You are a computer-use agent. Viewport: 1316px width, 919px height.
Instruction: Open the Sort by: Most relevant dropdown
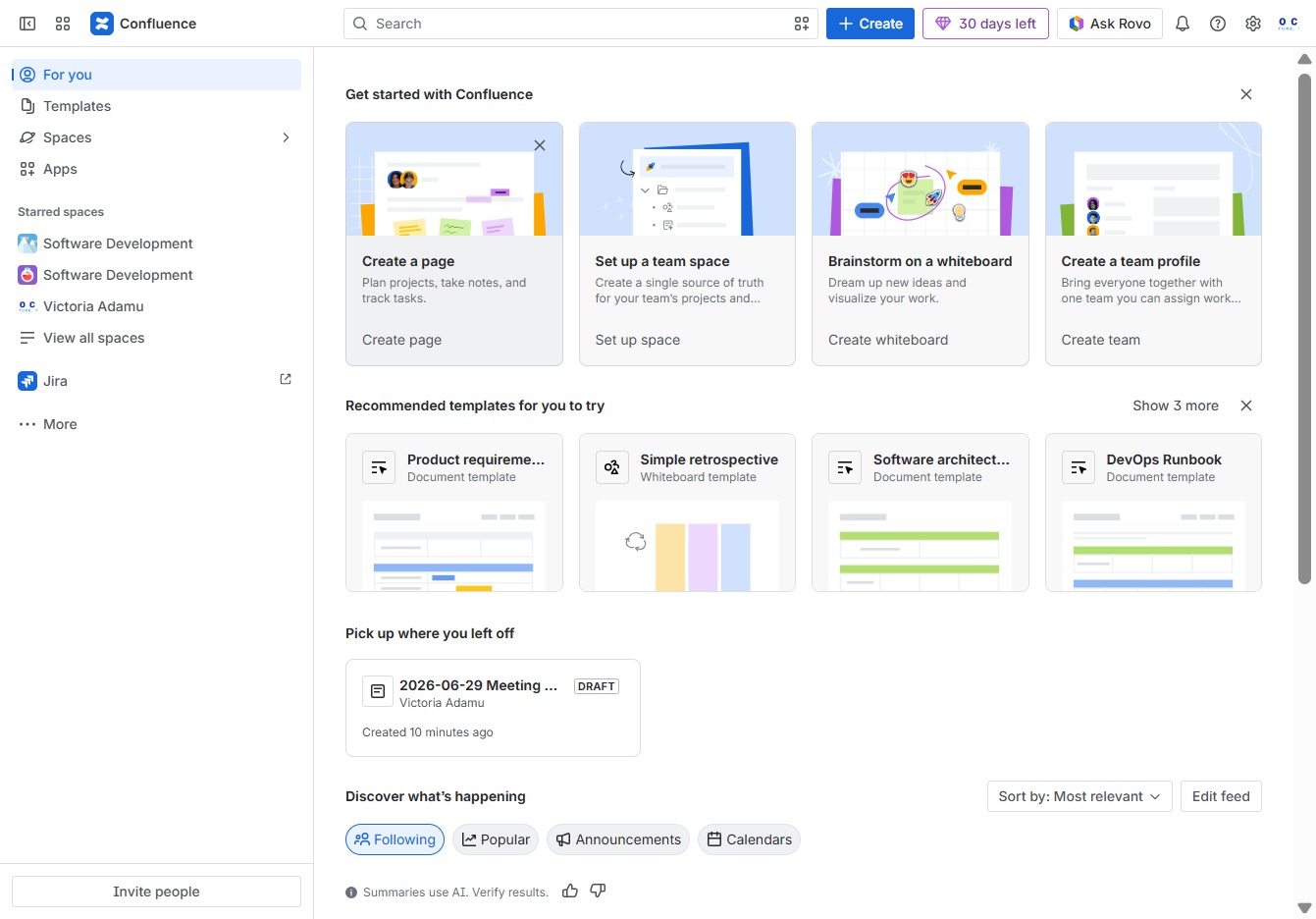(1079, 796)
